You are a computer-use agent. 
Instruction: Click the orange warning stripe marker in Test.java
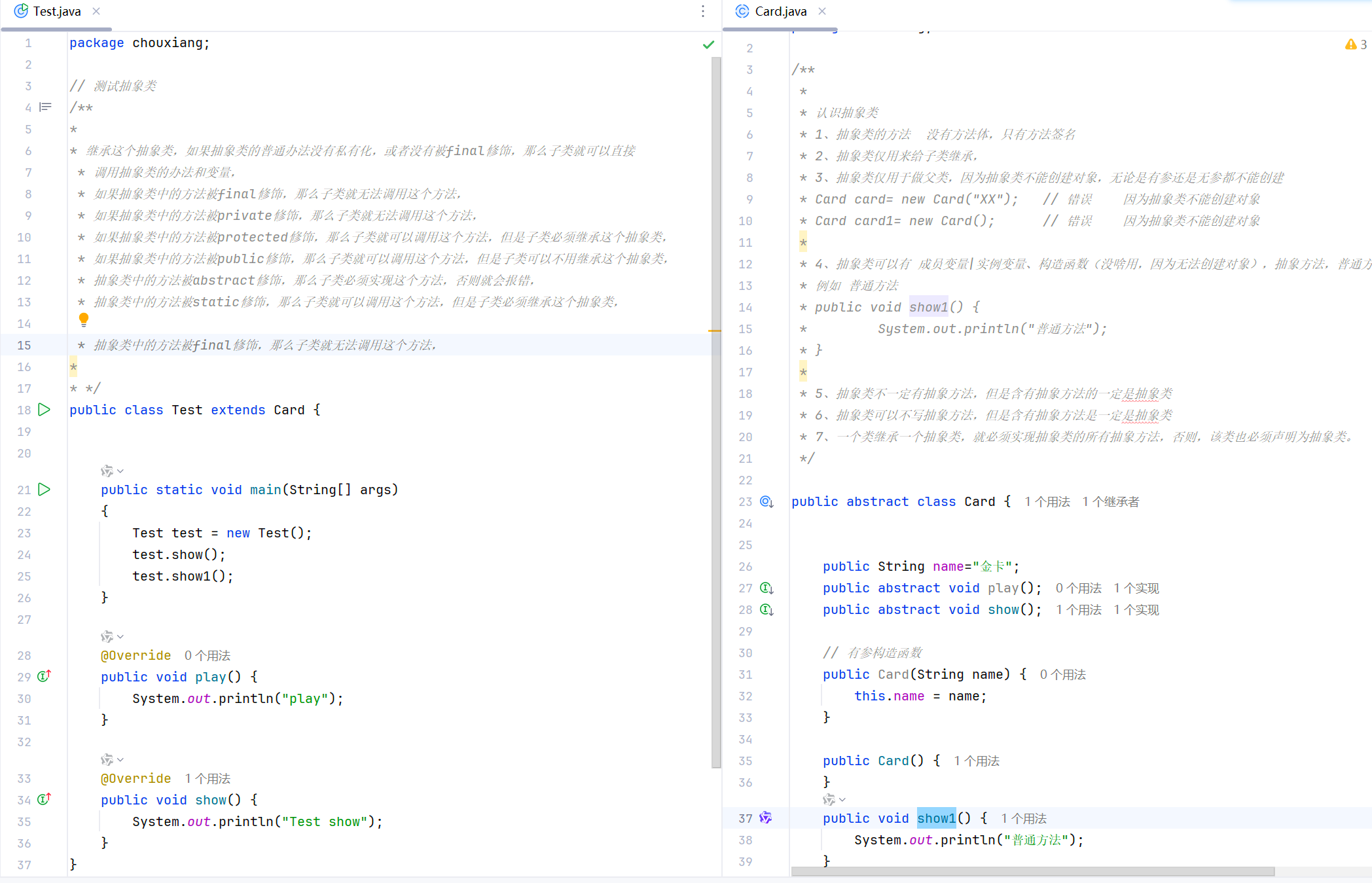714,331
